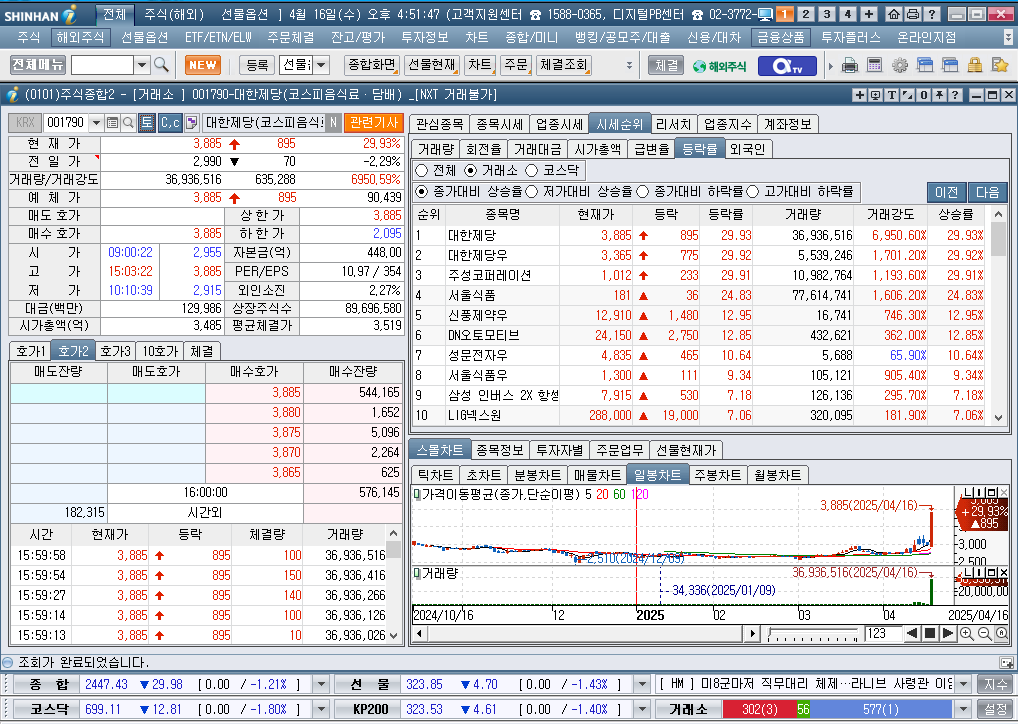Click the 지수 button at bottom right
Image resolution: width=1018 pixels, height=724 pixels.
995,684
